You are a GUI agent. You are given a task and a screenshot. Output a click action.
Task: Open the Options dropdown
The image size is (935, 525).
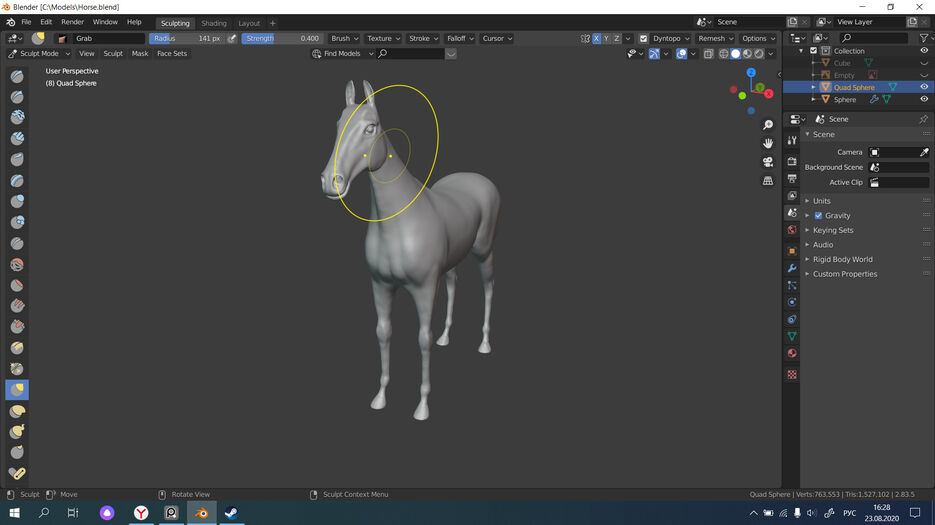[758, 38]
